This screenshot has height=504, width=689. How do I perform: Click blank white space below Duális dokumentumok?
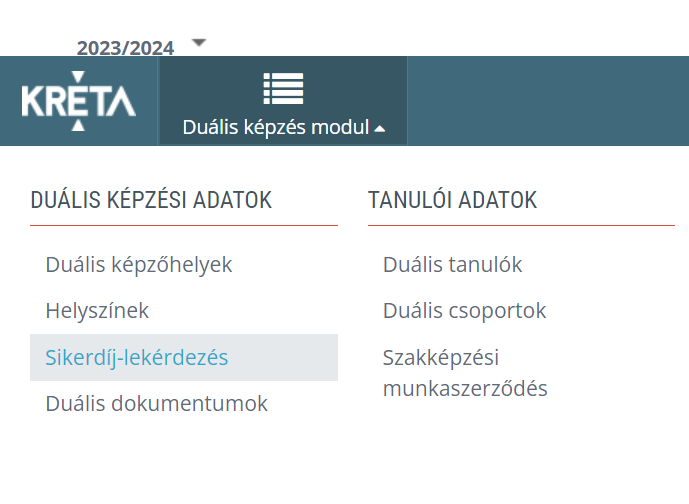click(180, 460)
